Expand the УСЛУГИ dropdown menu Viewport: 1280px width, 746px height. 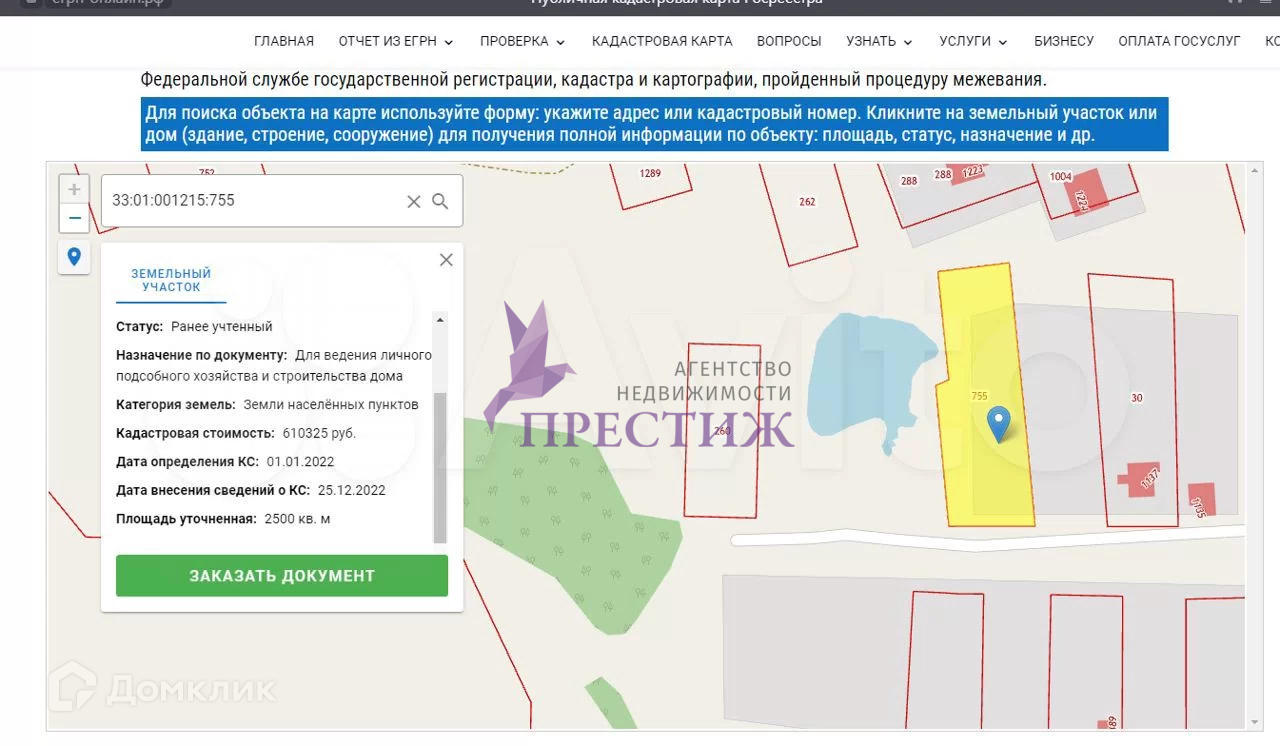coord(974,41)
